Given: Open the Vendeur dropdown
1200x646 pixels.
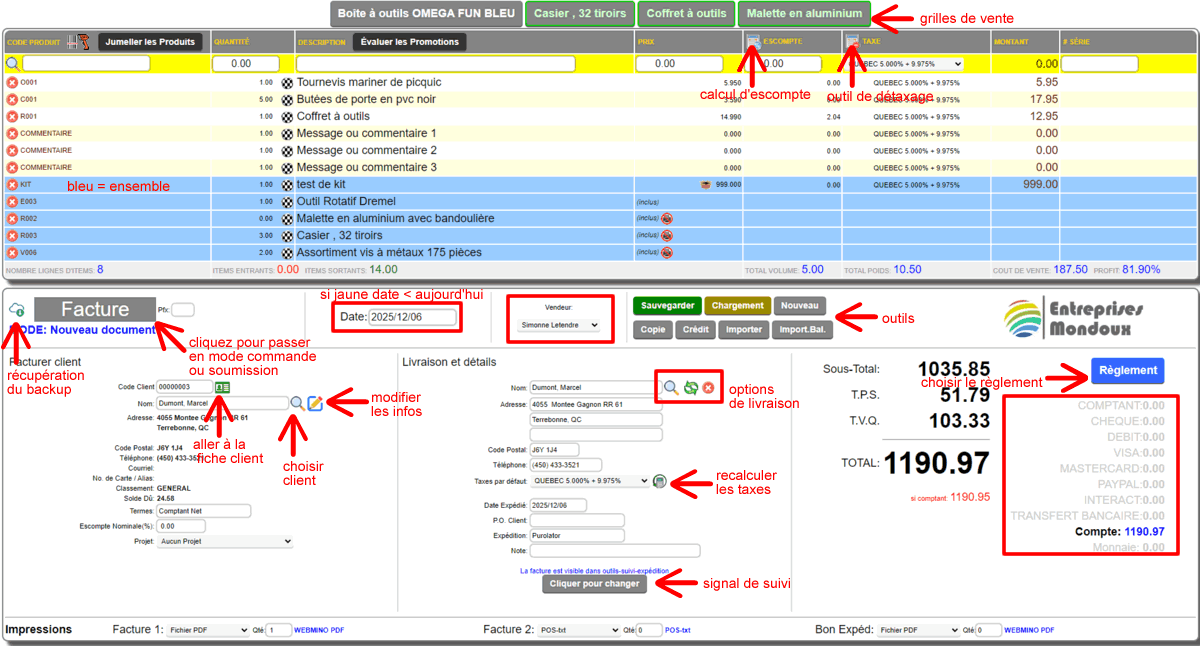Looking at the screenshot, I should (x=559, y=325).
